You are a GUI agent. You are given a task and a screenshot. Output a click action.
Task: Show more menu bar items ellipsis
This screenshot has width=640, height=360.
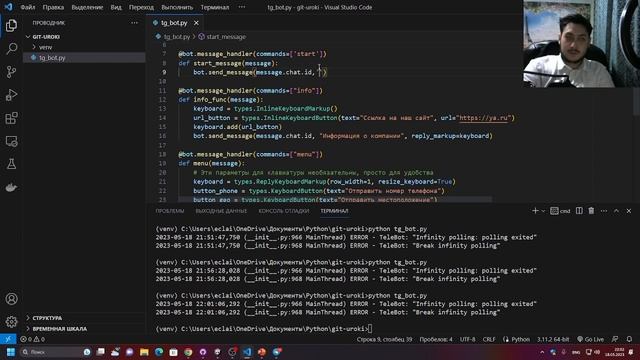[x=242, y=7]
